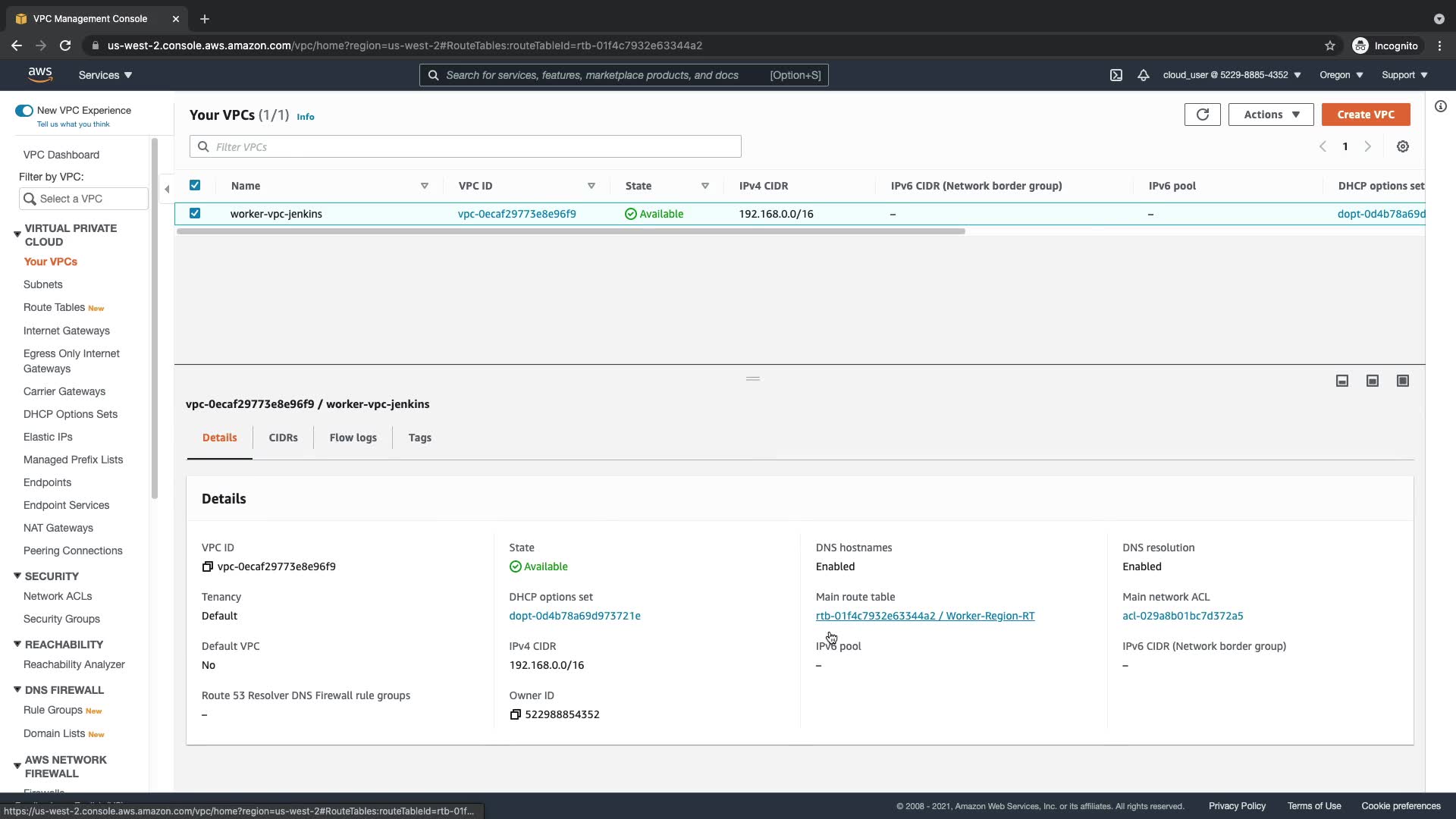Switch to the Flow logs tab
The width and height of the screenshot is (1456, 819).
click(x=353, y=438)
